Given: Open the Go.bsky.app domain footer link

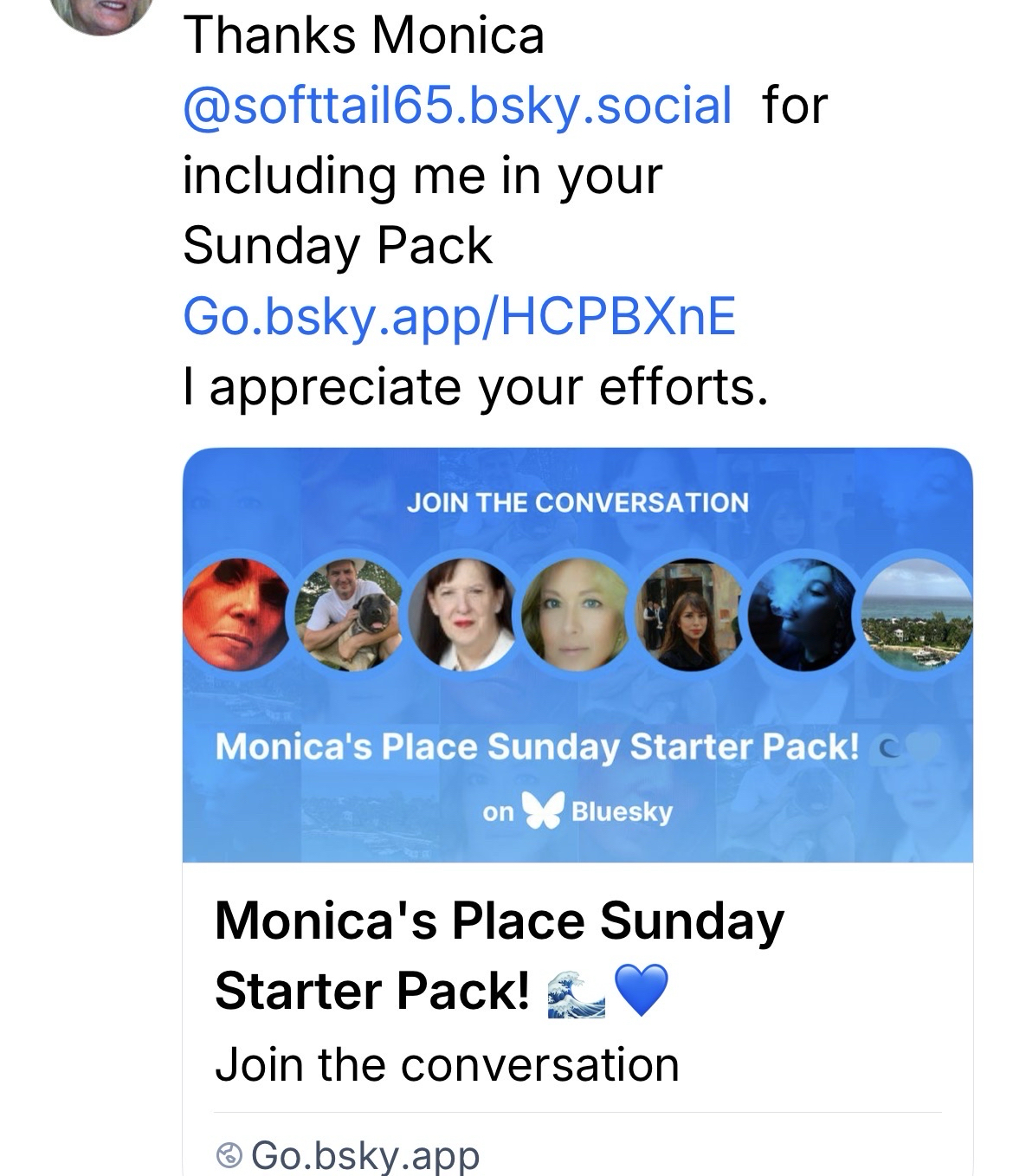Looking at the screenshot, I should coord(365,1154).
